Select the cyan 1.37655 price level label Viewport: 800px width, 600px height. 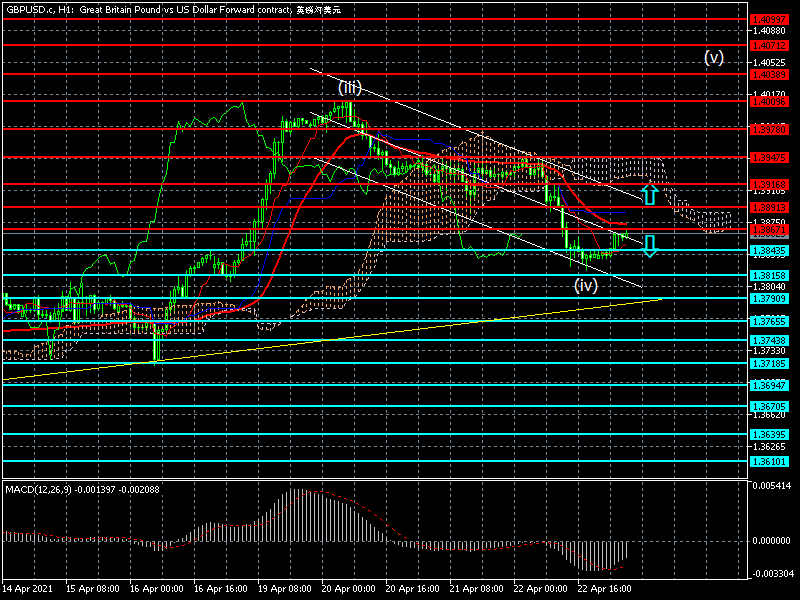[769, 321]
